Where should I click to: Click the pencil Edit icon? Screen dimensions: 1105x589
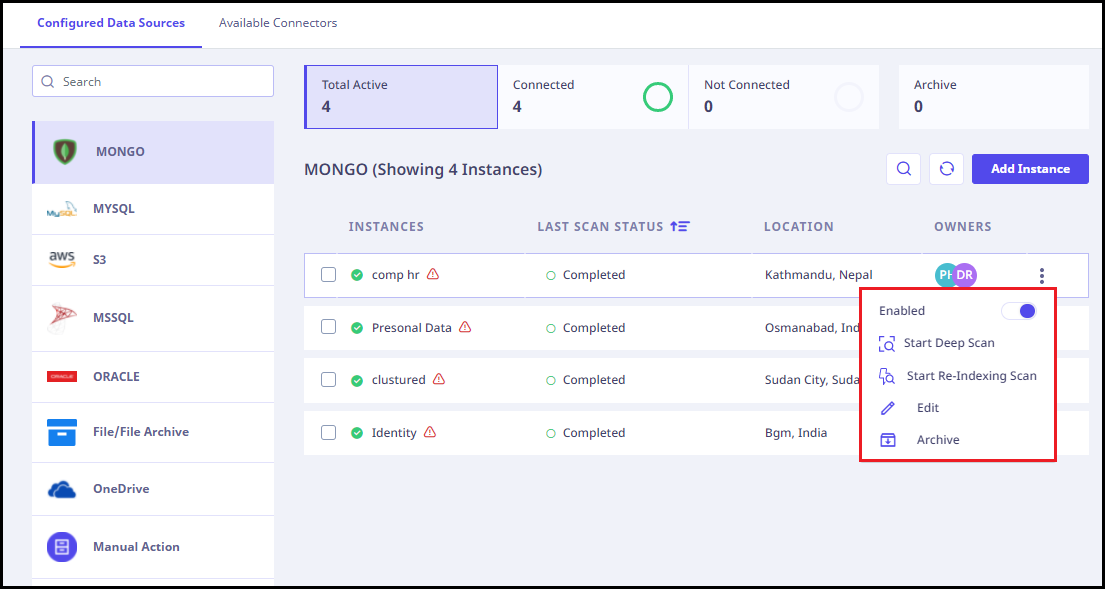887,408
